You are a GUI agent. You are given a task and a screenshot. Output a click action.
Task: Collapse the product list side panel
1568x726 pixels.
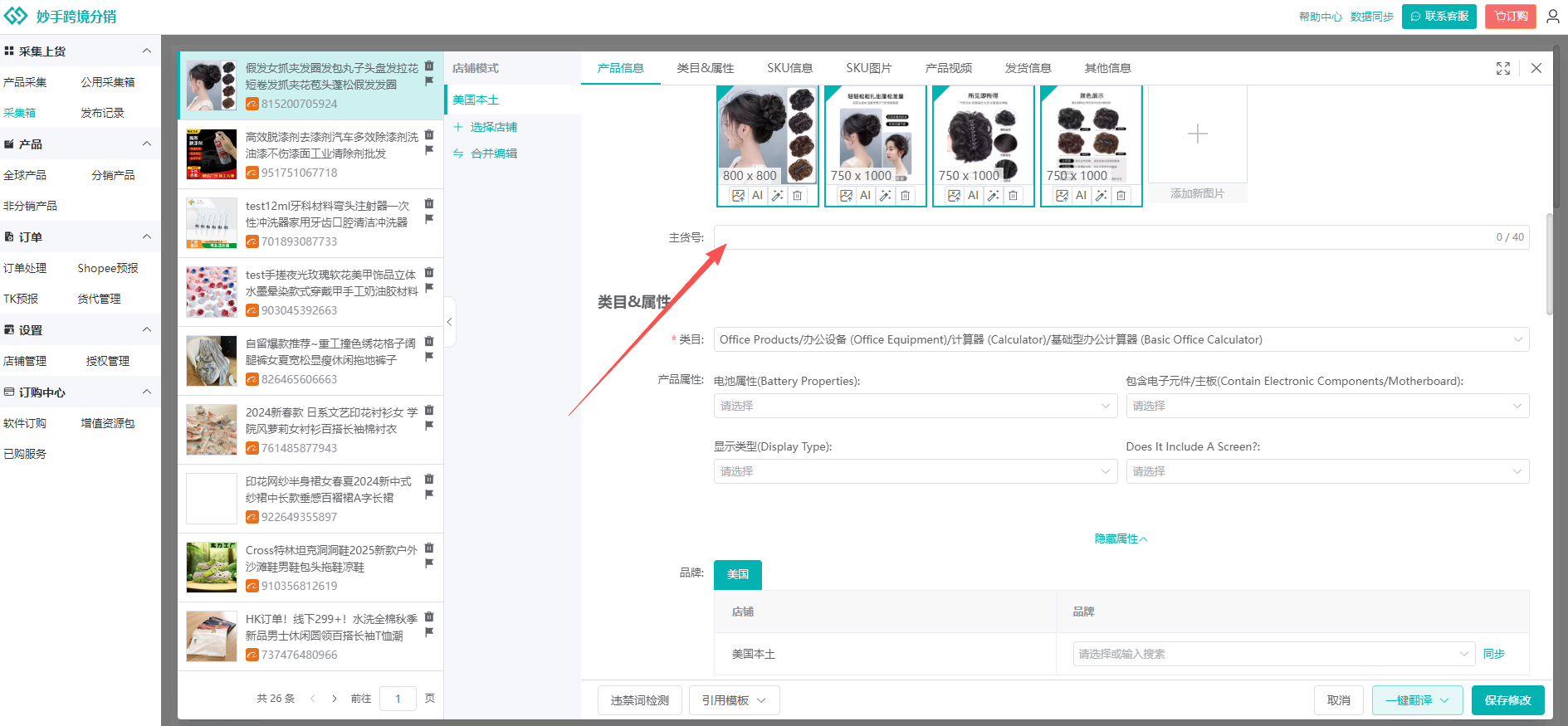(x=449, y=322)
